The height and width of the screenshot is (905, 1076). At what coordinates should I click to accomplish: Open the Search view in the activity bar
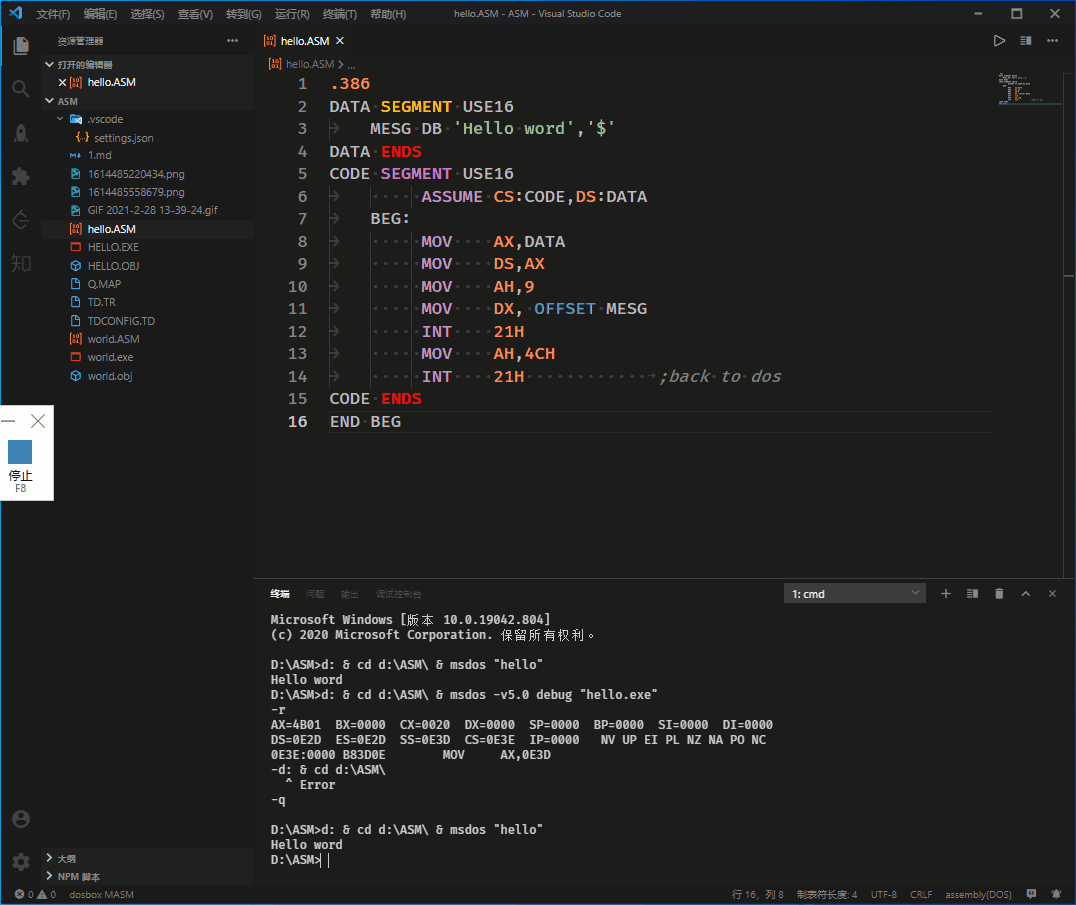(x=20, y=88)
